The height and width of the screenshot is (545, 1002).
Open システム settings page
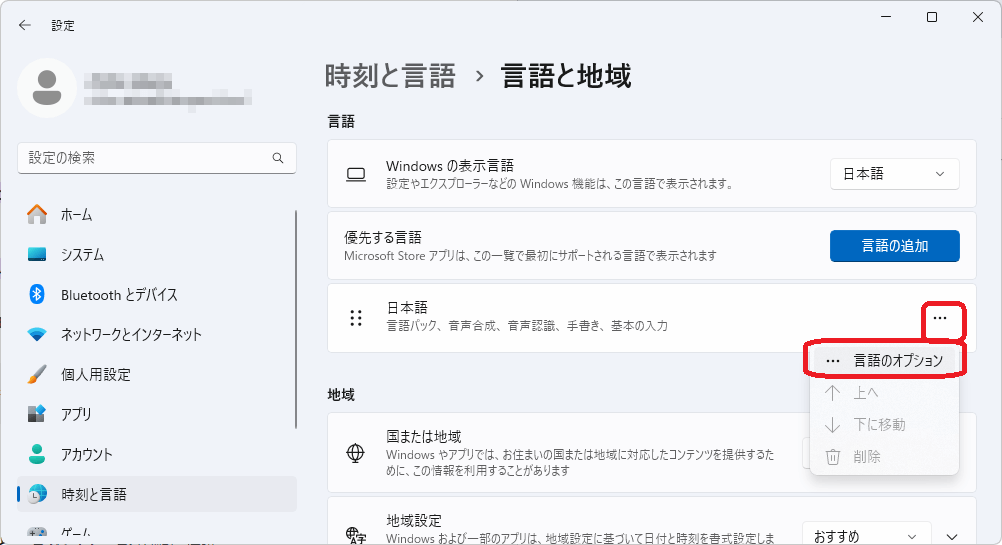[x=82, y=254]
